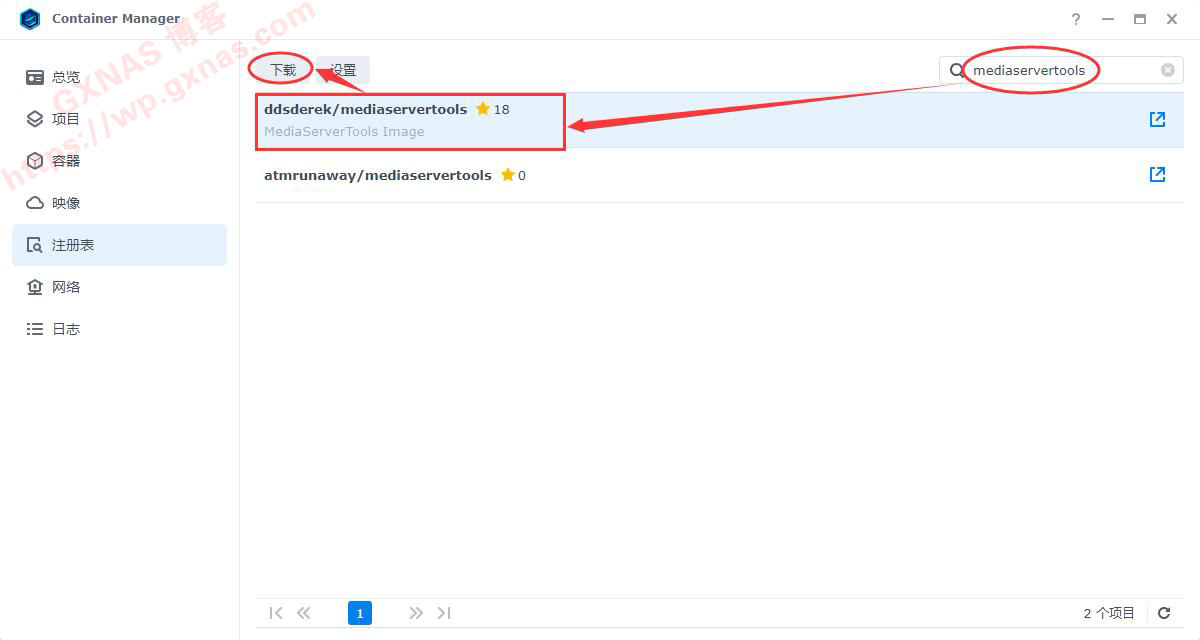Open external link for ddsderek/mediaservertools
The image size is (1200, 640).
point(1157,120)
